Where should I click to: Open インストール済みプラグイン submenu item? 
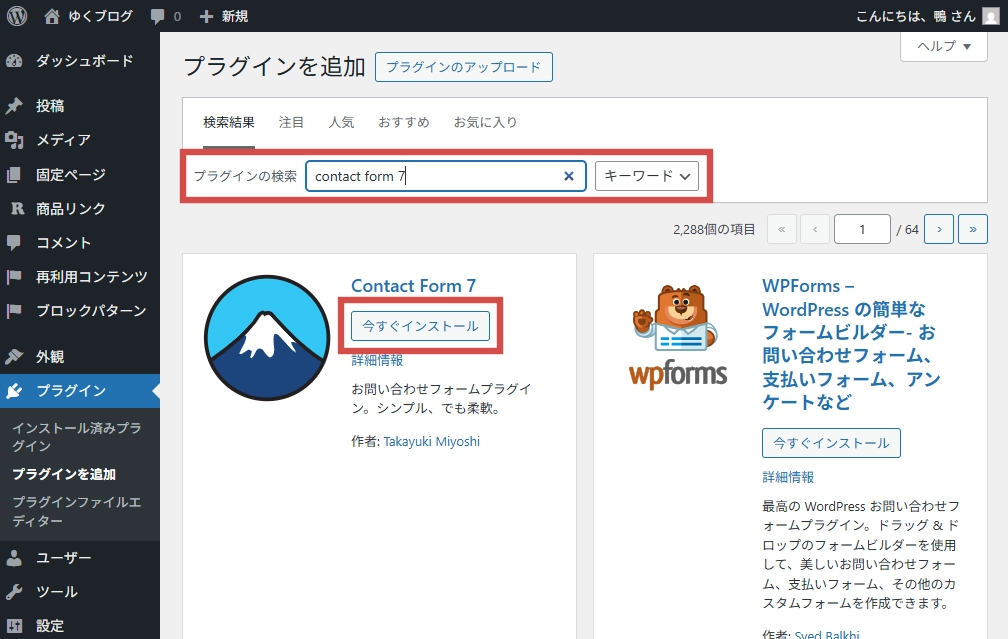click(76, 436)
